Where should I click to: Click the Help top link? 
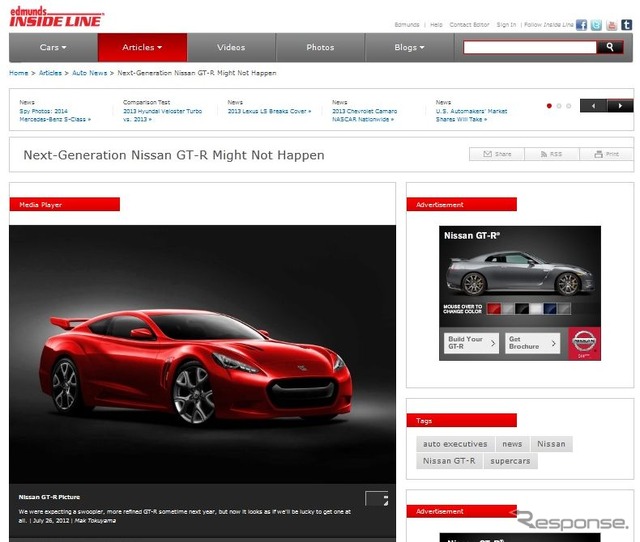click(436, 24)
